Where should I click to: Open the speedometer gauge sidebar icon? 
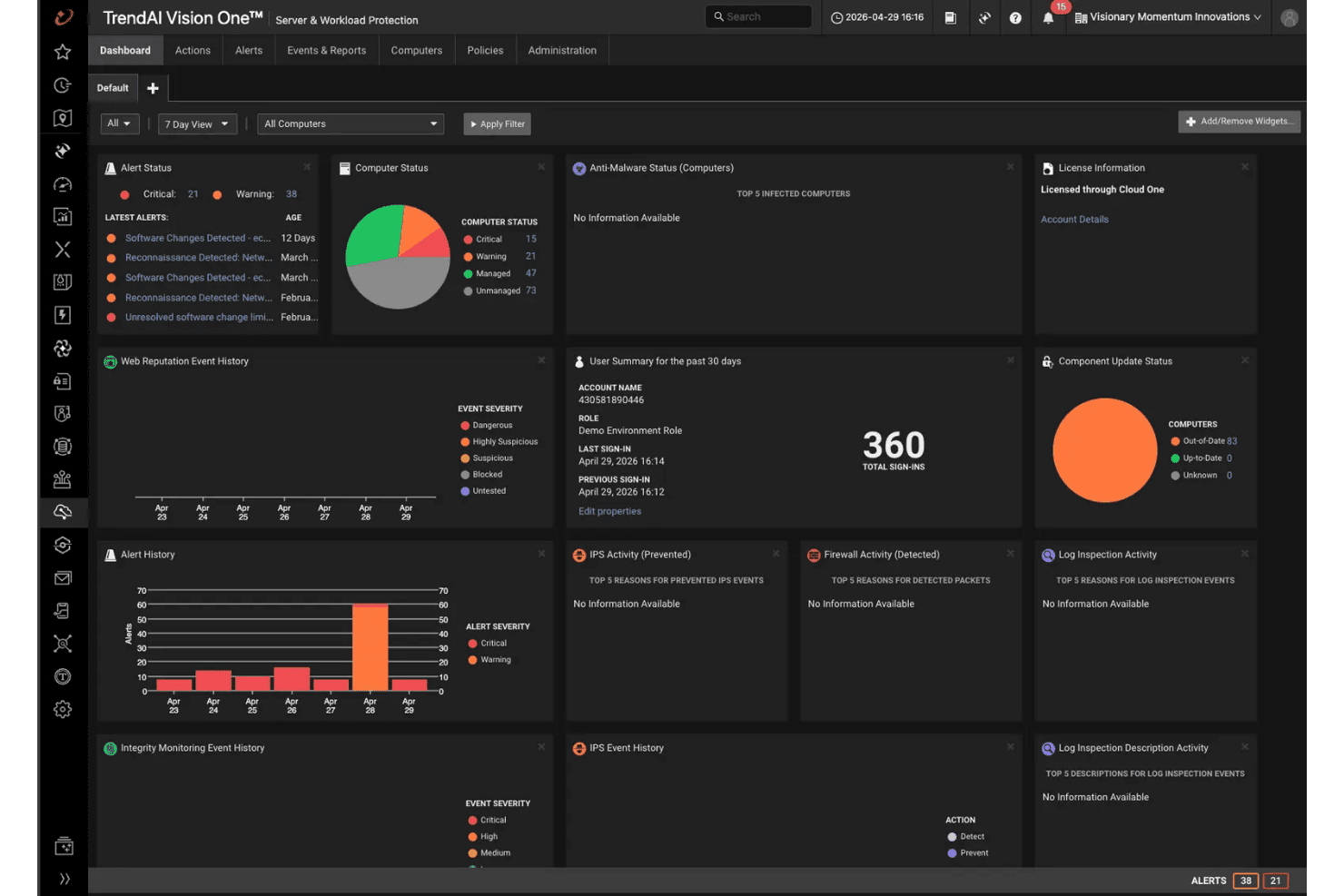coord(63,184)
